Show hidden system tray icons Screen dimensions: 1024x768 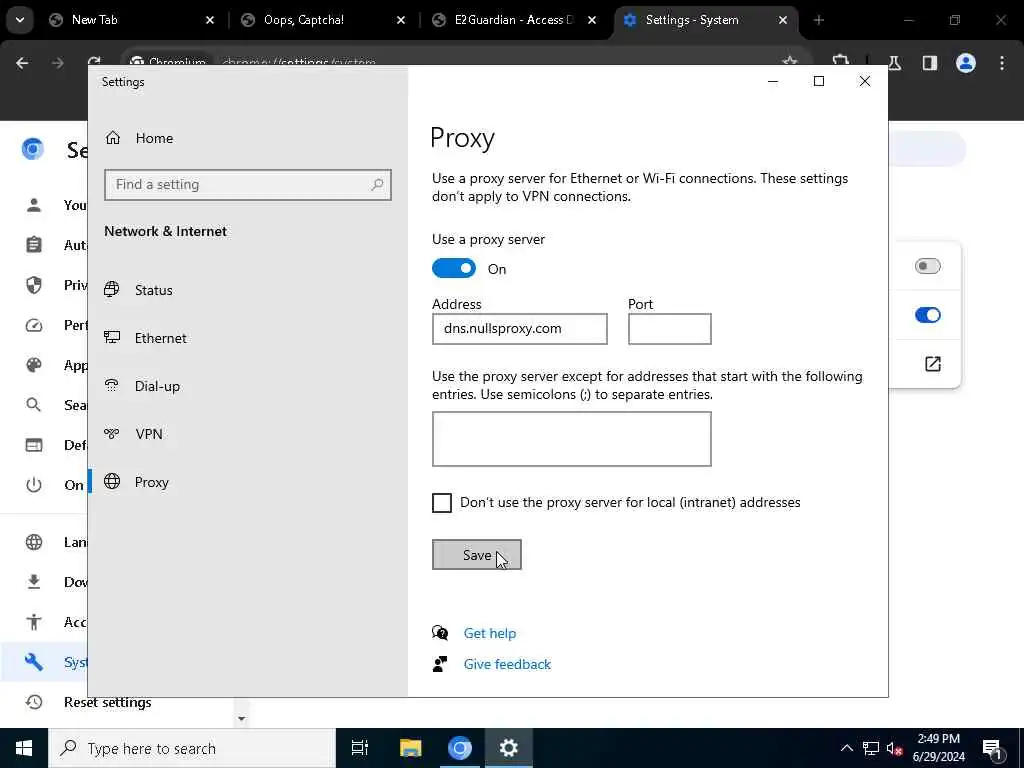tap(846, 748)
